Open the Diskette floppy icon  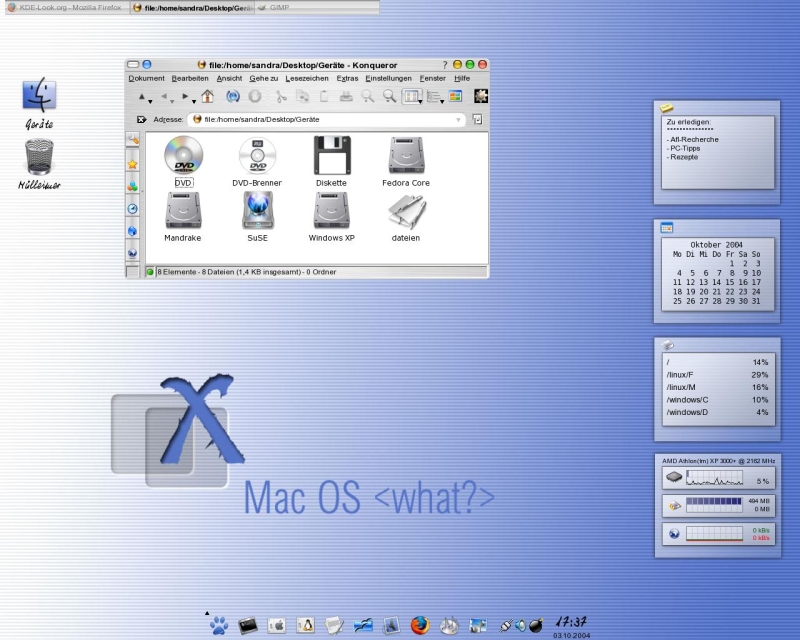[x=332, y=155]
